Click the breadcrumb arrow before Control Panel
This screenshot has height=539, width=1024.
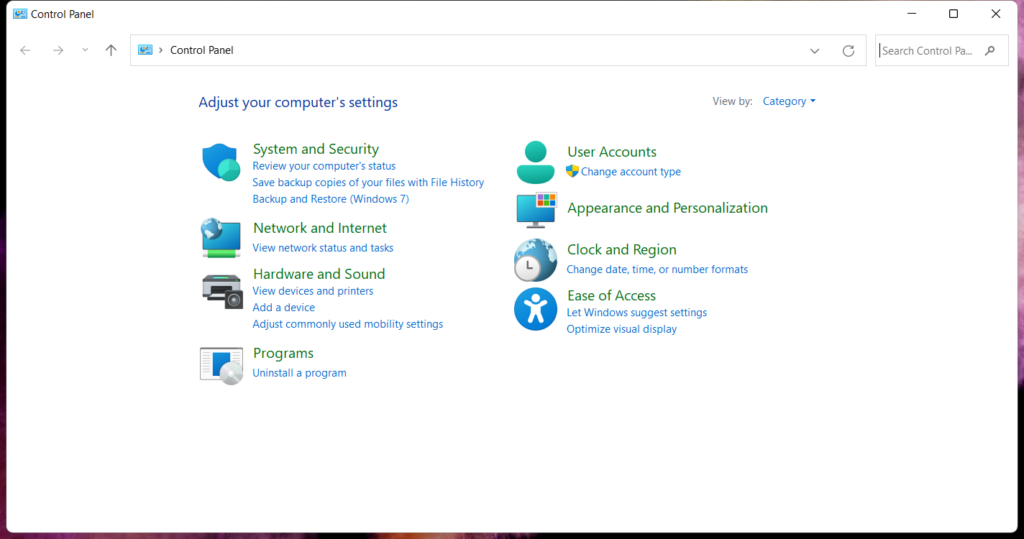(161, 50)
